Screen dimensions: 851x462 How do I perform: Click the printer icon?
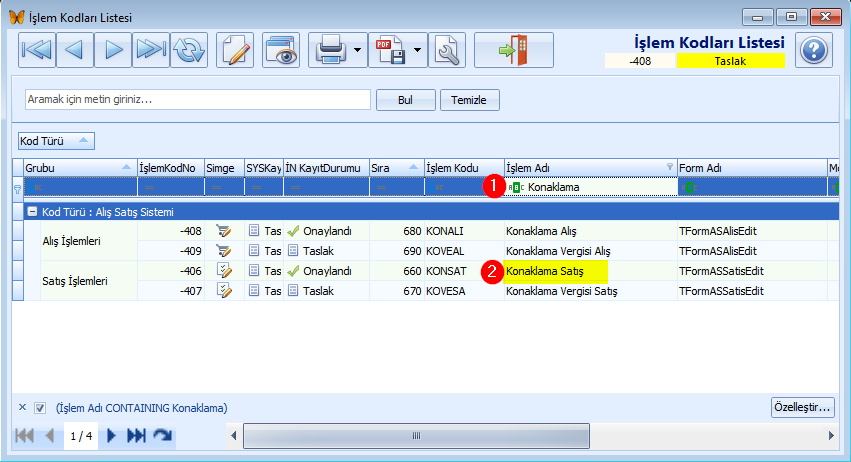(x=330, y=50)
